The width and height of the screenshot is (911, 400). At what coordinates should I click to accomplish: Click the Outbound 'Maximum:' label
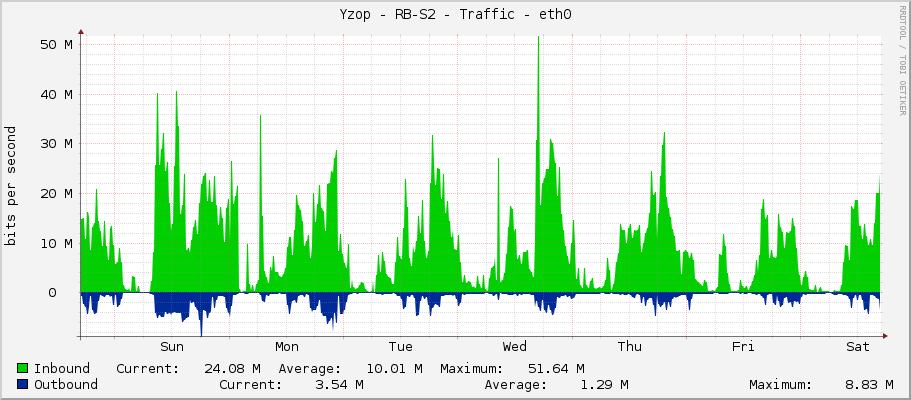(780, 384)
